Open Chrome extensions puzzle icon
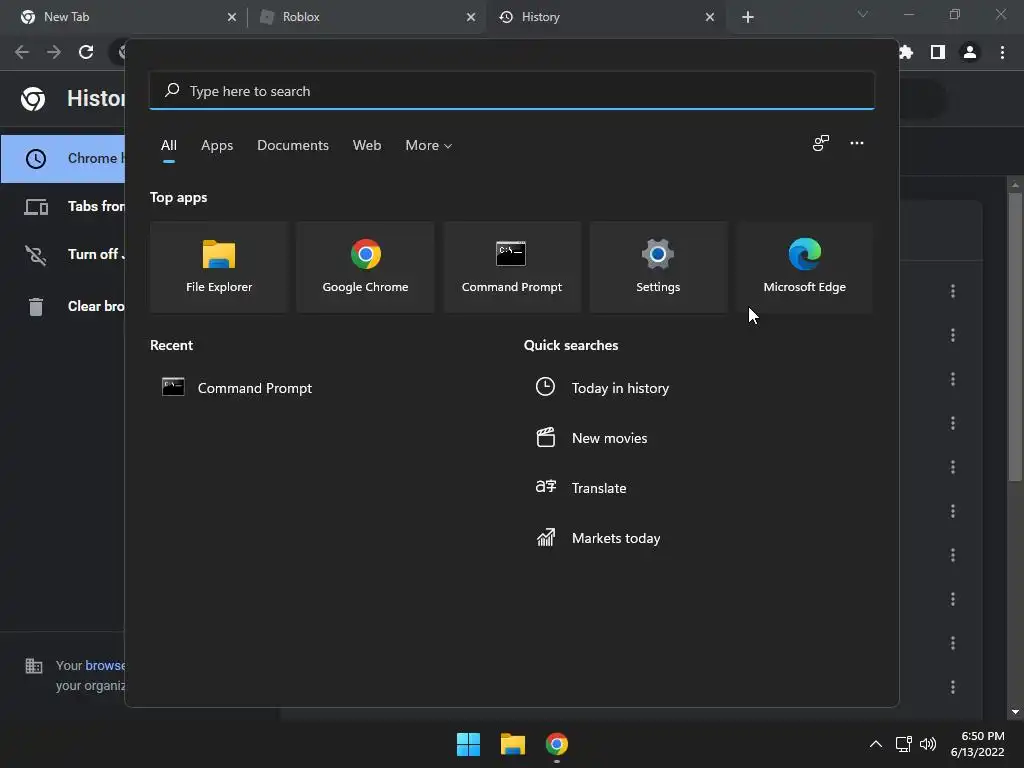Screen dimensions: 1024x768 click(906, 52)
